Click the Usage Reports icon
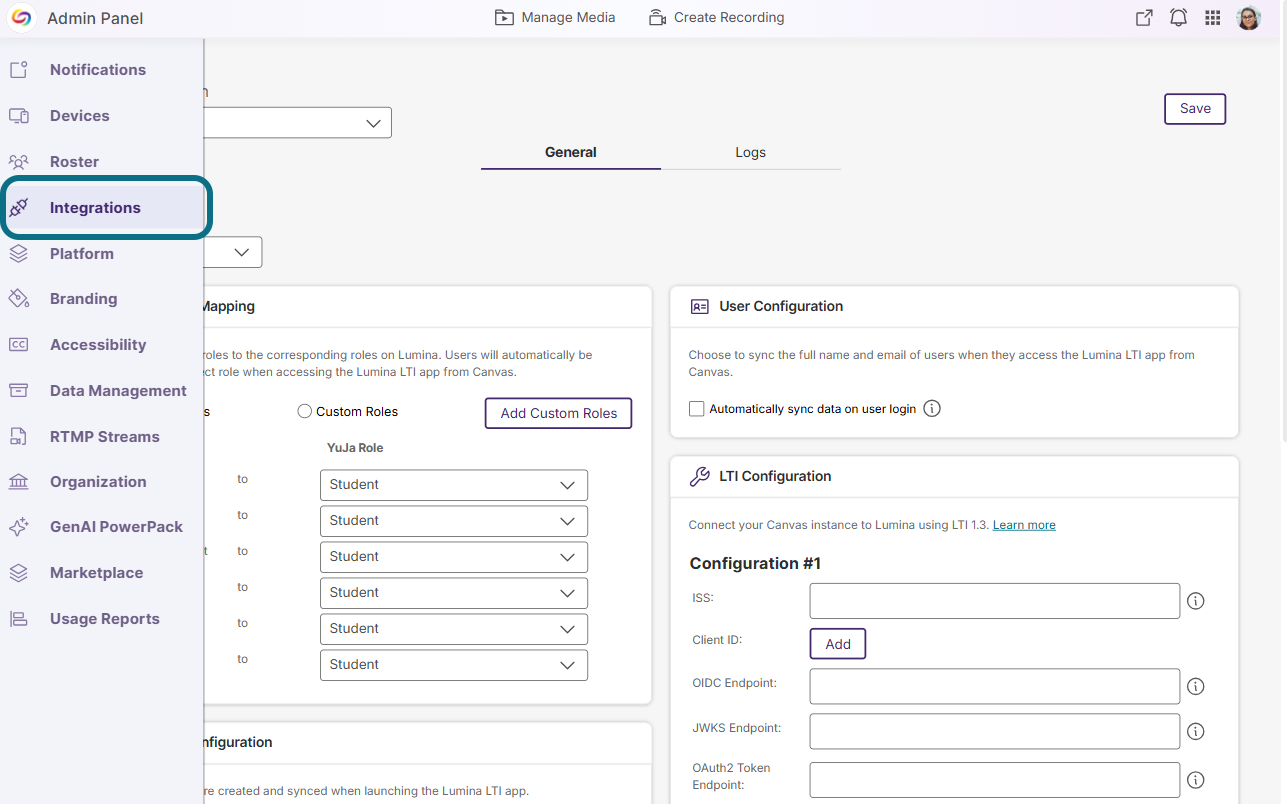Viewport: 1287px width, 804px height. coord(18,619)
